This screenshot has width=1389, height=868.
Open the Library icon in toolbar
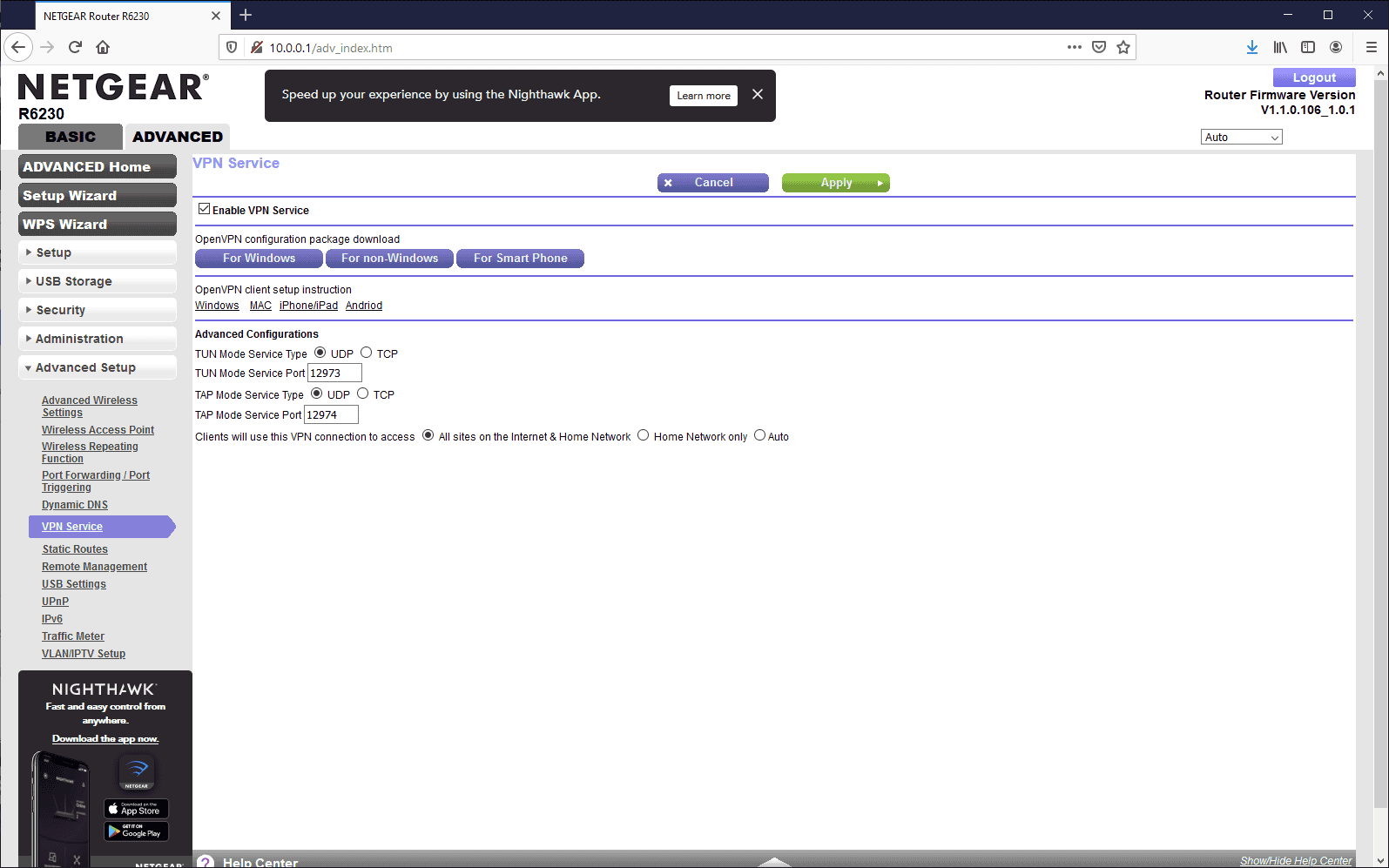click(1280, 47)
